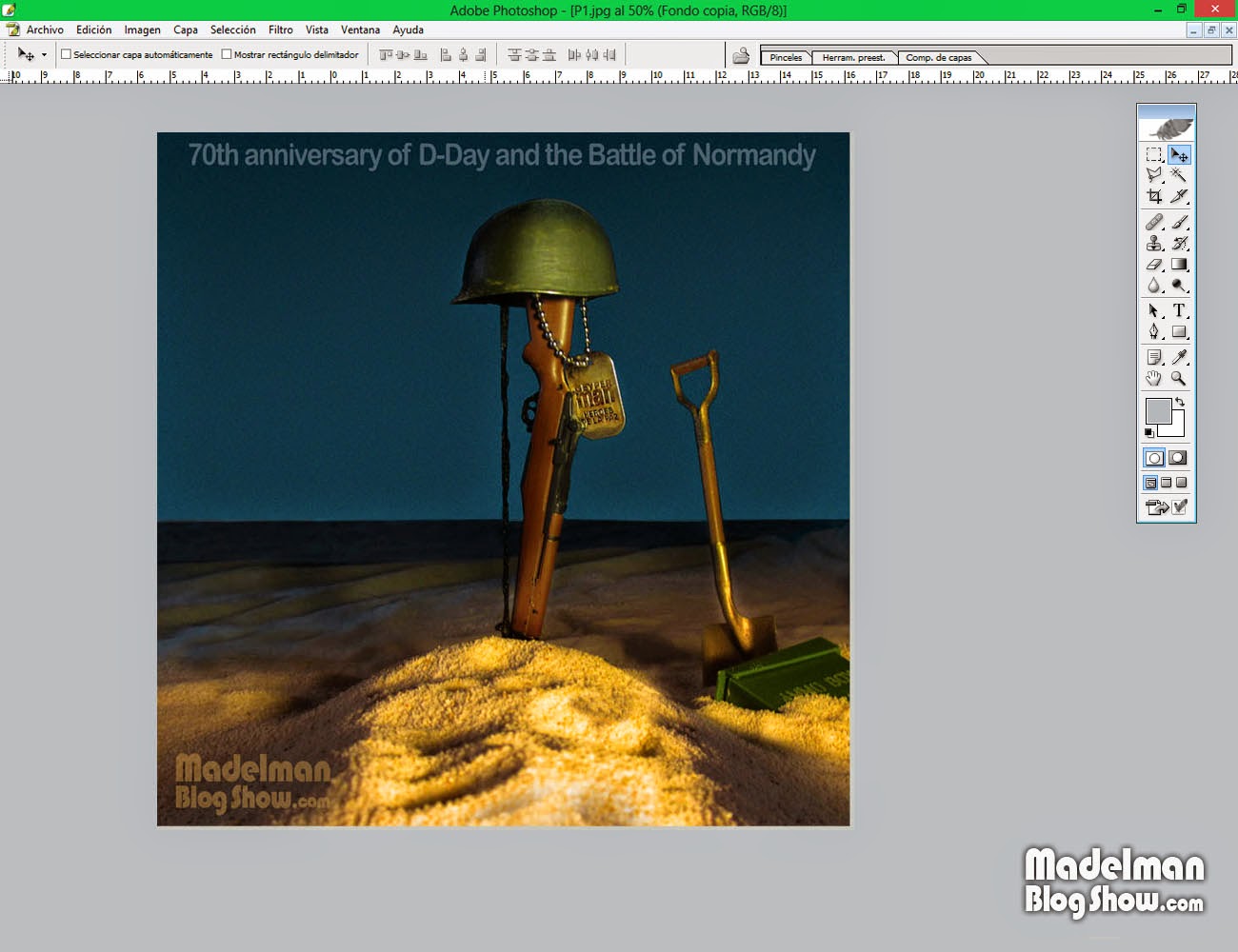Enable Mostrar rectángulo delimitador checkbox
The image size is (1238, 952).
[x=227, y=54]
